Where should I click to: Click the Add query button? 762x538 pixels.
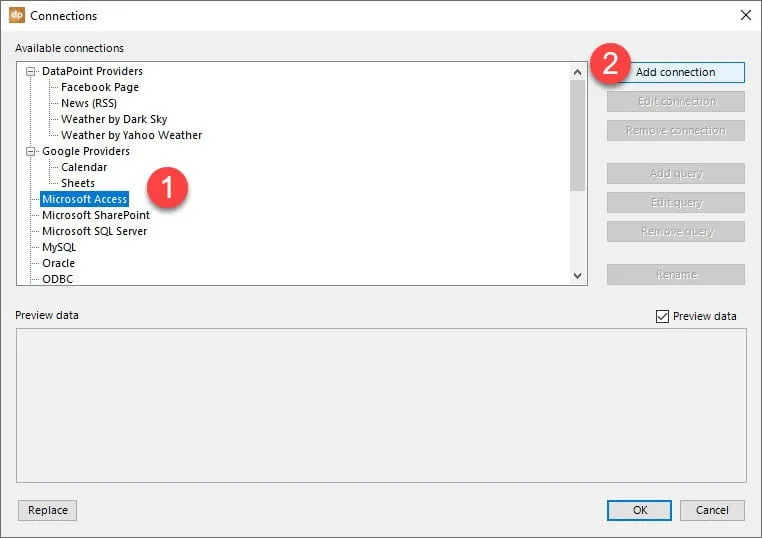coord(675,174)
